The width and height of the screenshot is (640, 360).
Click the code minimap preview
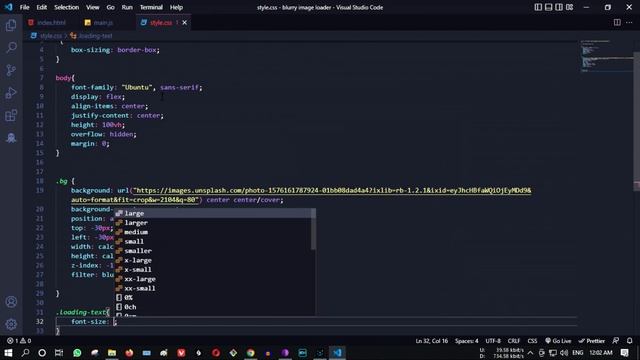607,56
